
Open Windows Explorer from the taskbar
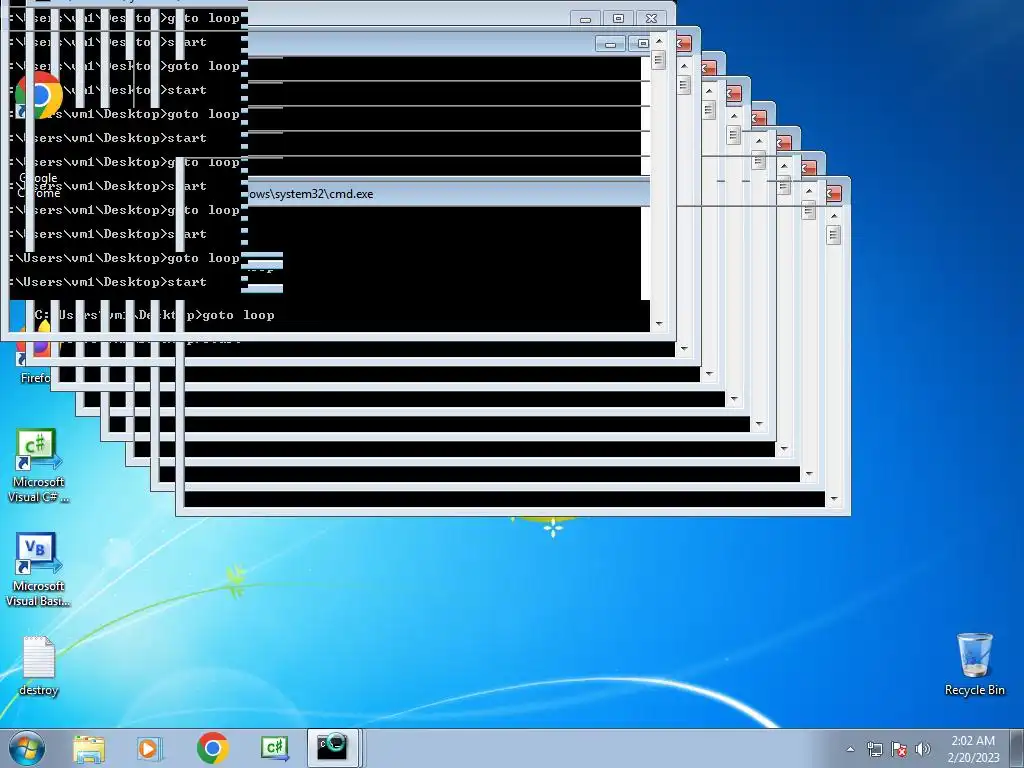(x=89, y=748)
